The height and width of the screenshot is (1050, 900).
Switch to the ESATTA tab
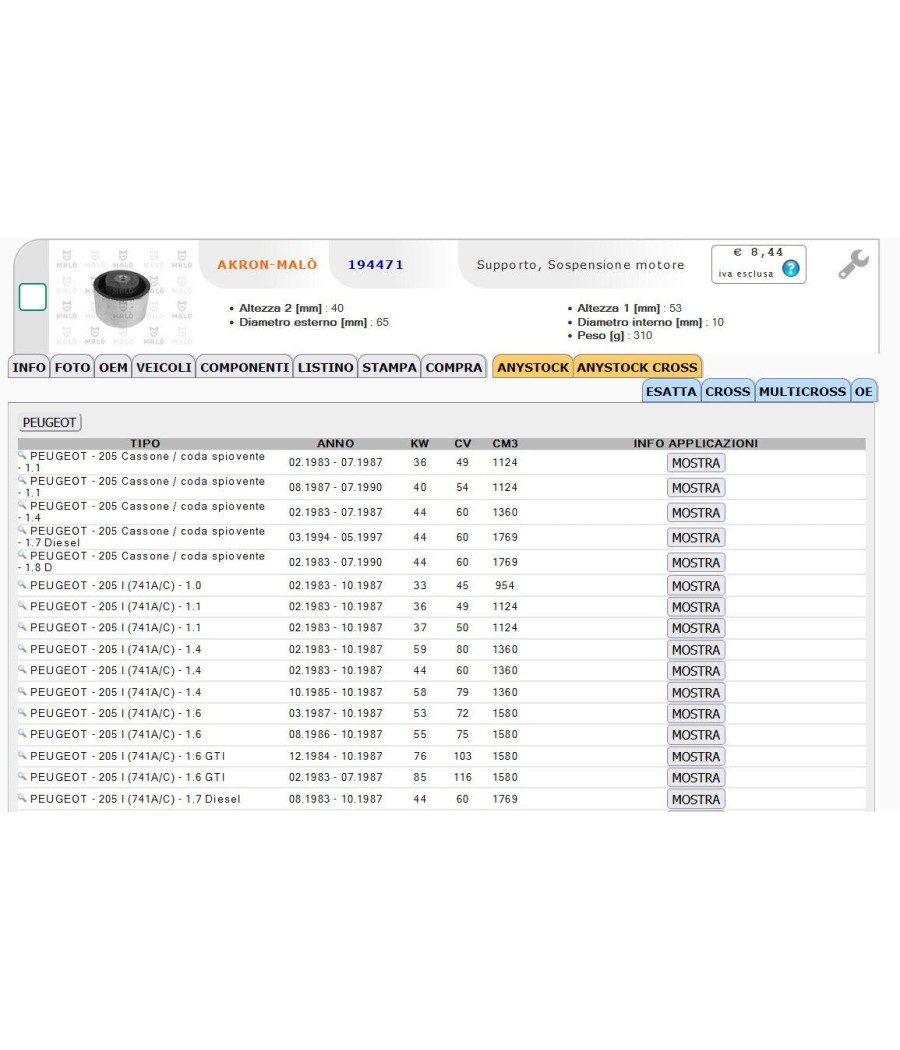click(671, 391)
